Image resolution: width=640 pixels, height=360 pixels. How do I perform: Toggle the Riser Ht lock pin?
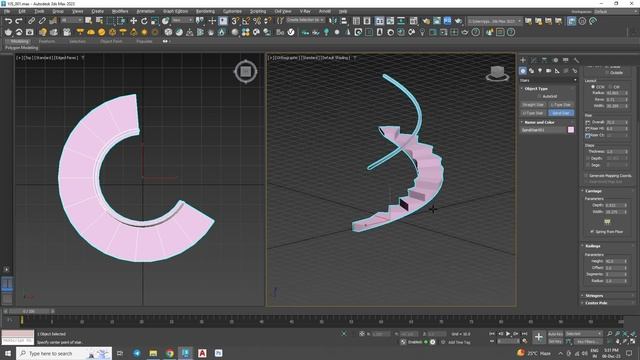click(x=587, y=129)
